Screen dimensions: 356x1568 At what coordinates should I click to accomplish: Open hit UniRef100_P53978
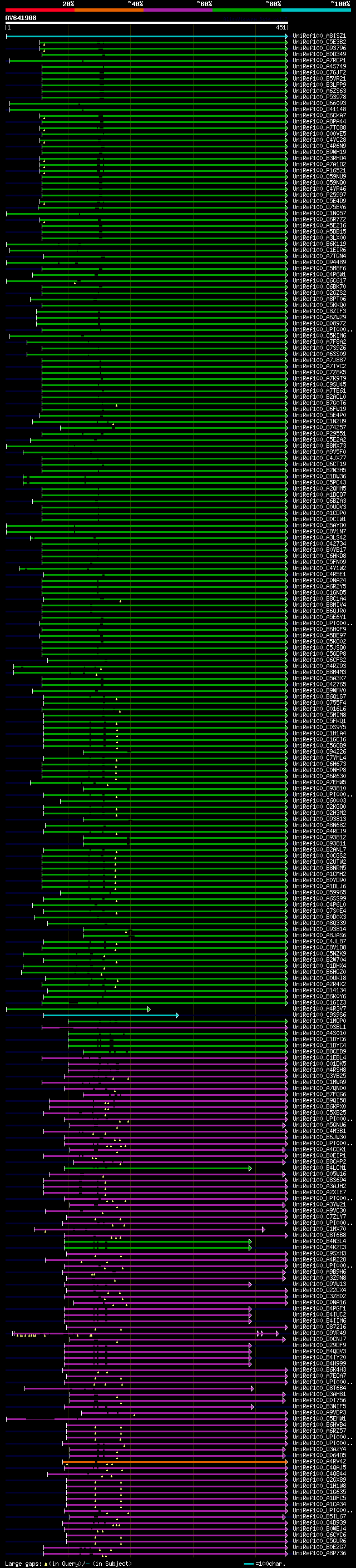[319, 97]
